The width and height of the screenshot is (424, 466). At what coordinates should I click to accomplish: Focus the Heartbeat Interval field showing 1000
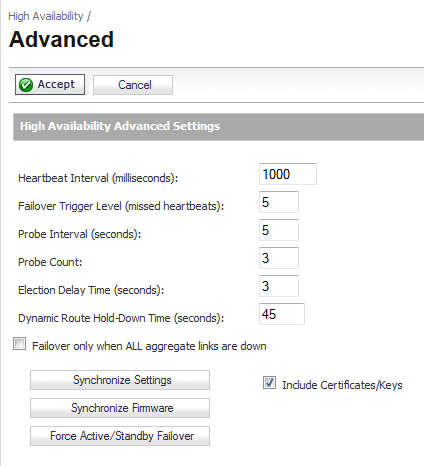click(288, 174)
